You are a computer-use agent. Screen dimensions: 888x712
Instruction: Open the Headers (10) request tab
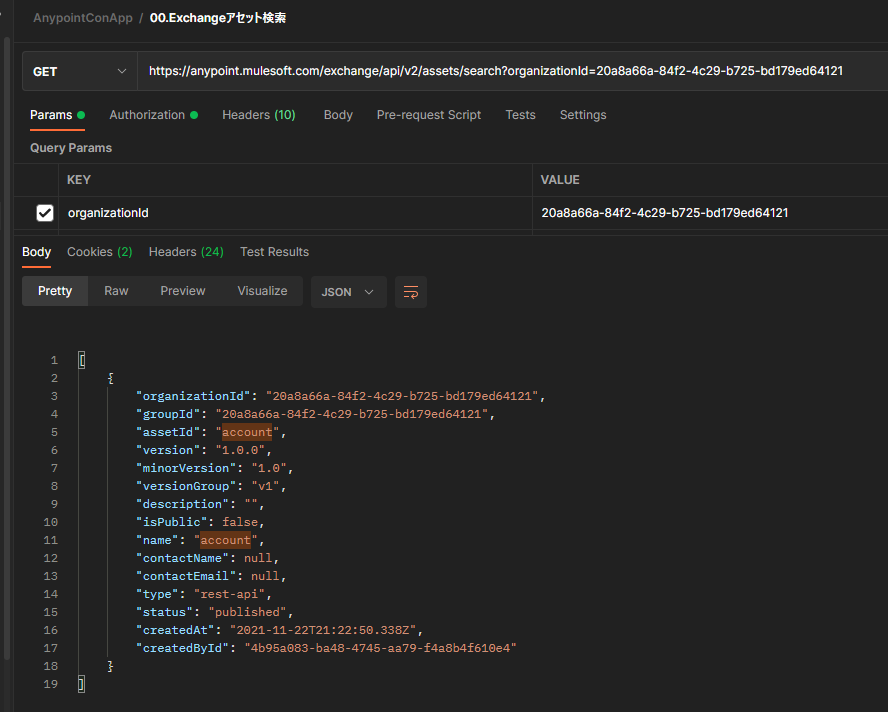click(258, 115)
